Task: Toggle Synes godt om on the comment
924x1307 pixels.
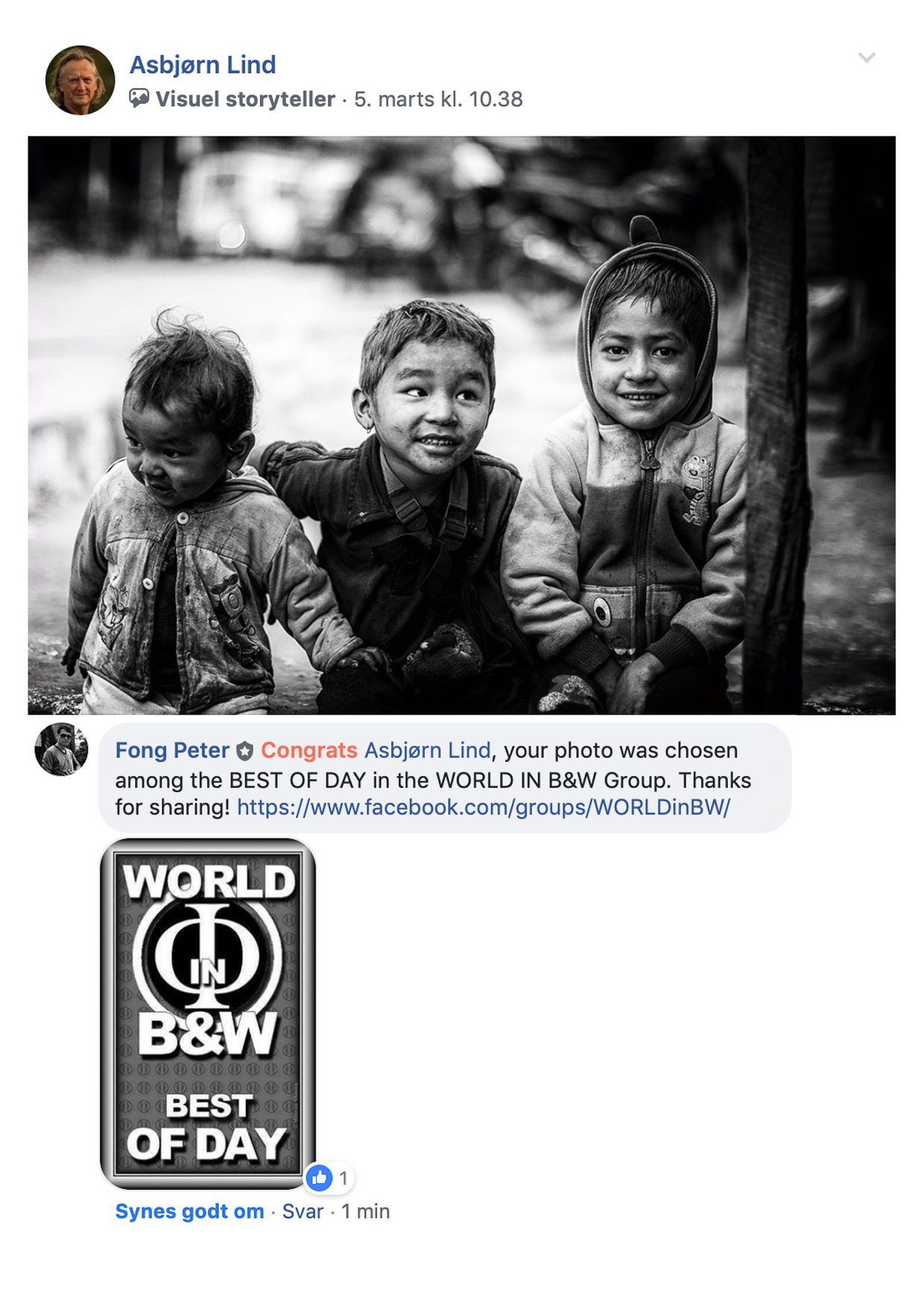Action: [x=189, y=1211]
